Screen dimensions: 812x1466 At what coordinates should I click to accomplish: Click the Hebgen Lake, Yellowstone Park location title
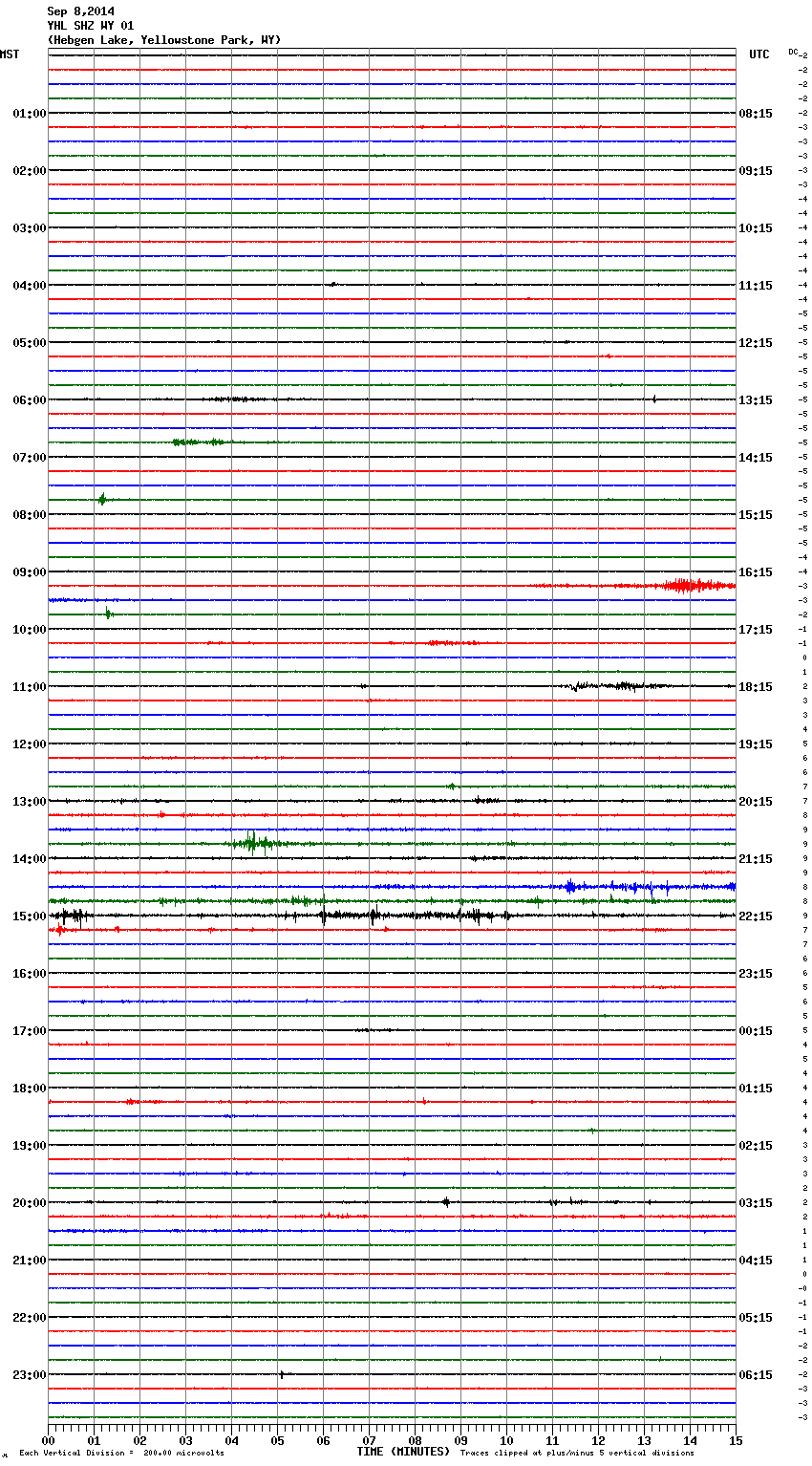pyautogui.click(x=164, y=40)
